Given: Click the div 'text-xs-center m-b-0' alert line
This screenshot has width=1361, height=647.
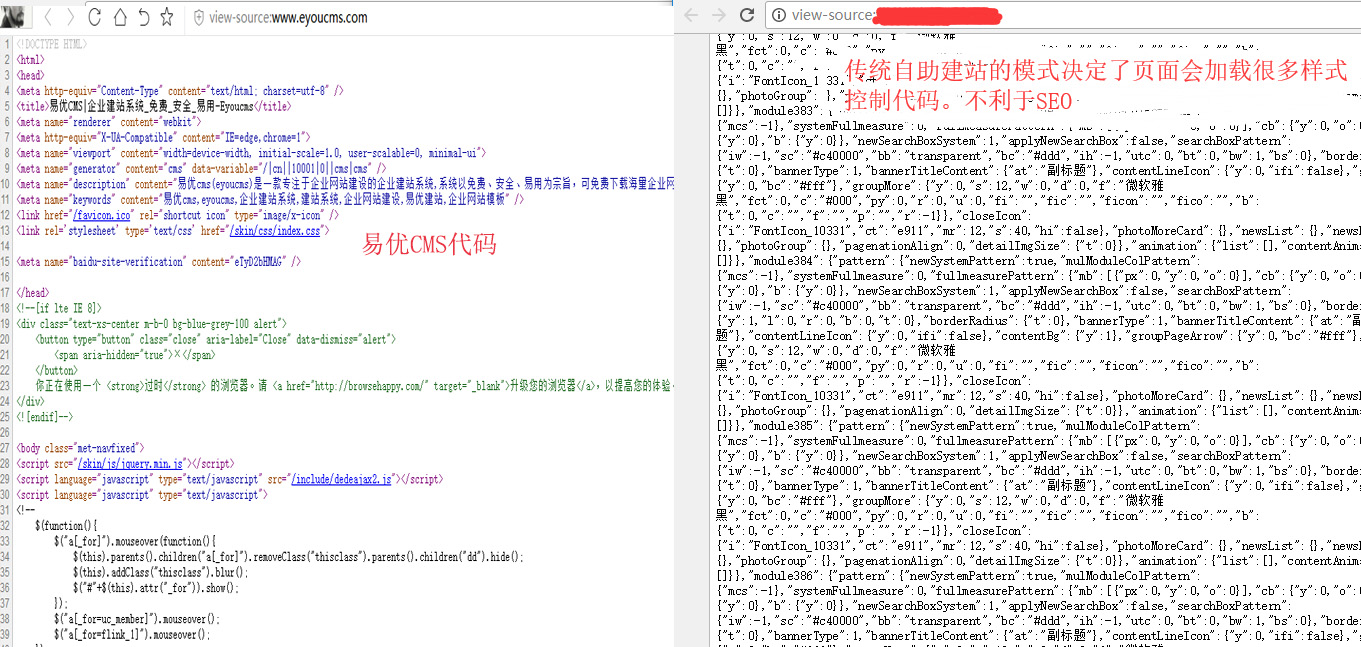Looking at the screenshot, I should pyautogui.click(x=152, y=324).
